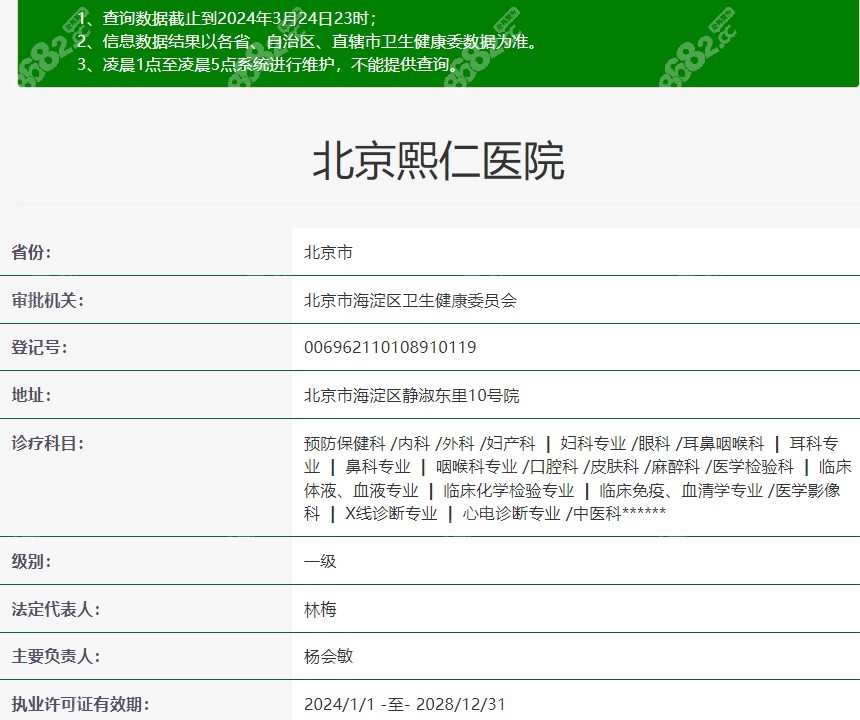Select the 主要负责人 label

point(56,656)
